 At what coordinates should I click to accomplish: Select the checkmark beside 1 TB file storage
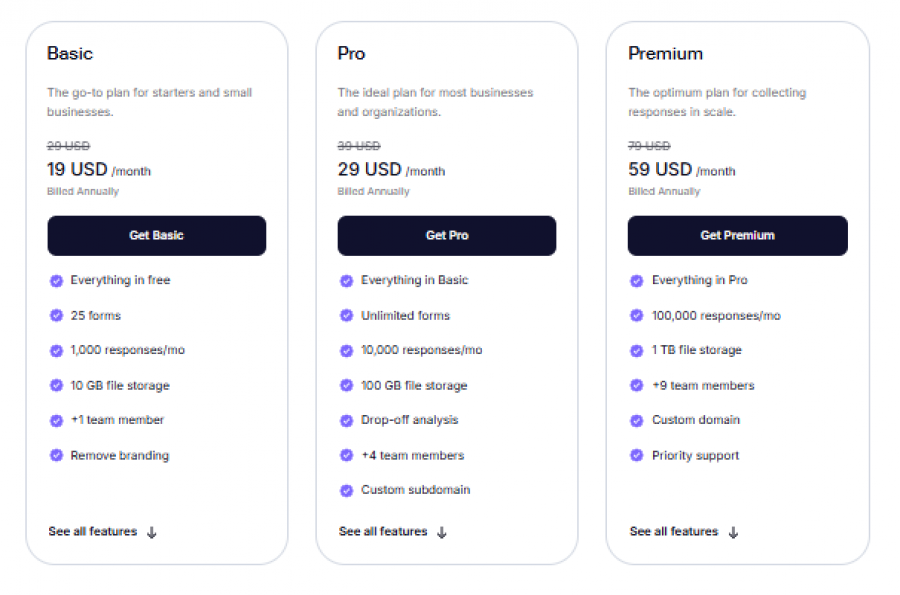click(636, 350)
